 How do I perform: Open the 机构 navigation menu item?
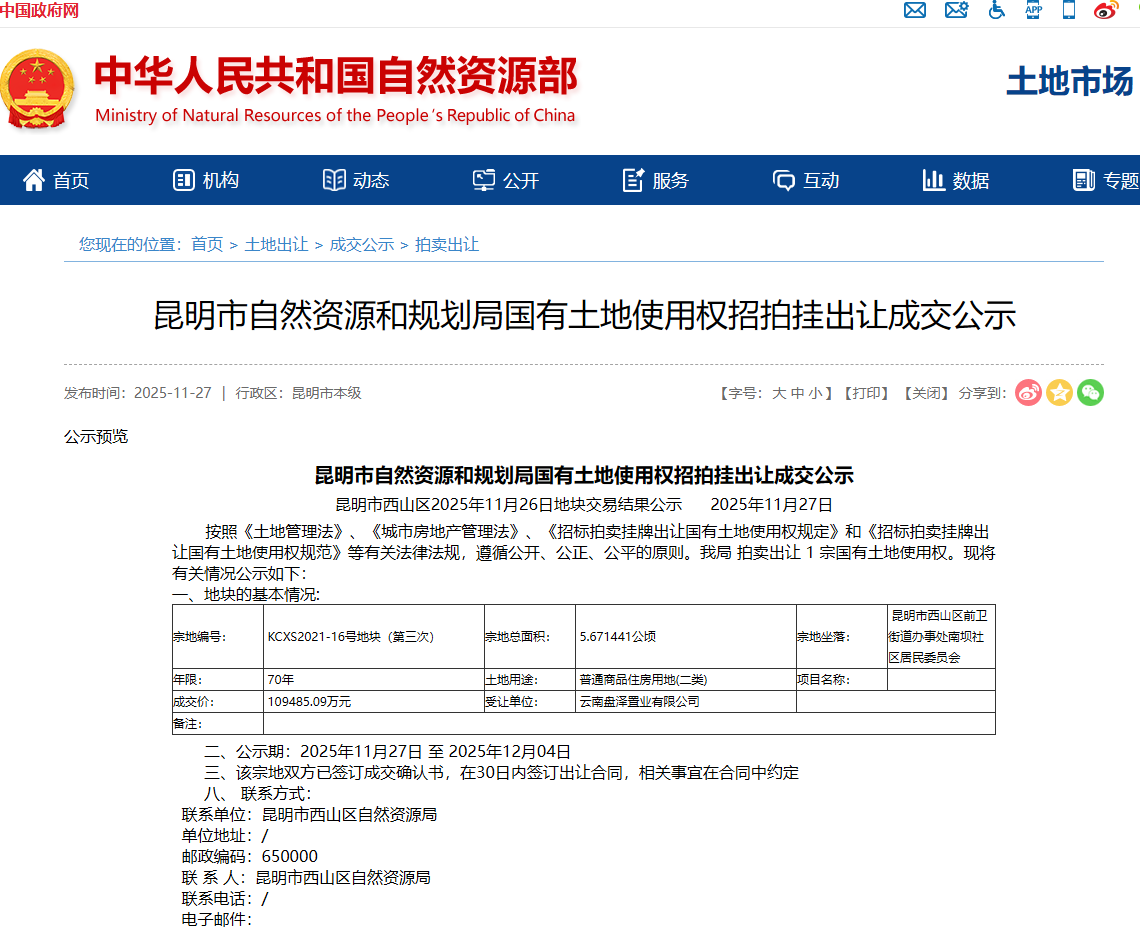click(207, 180)
